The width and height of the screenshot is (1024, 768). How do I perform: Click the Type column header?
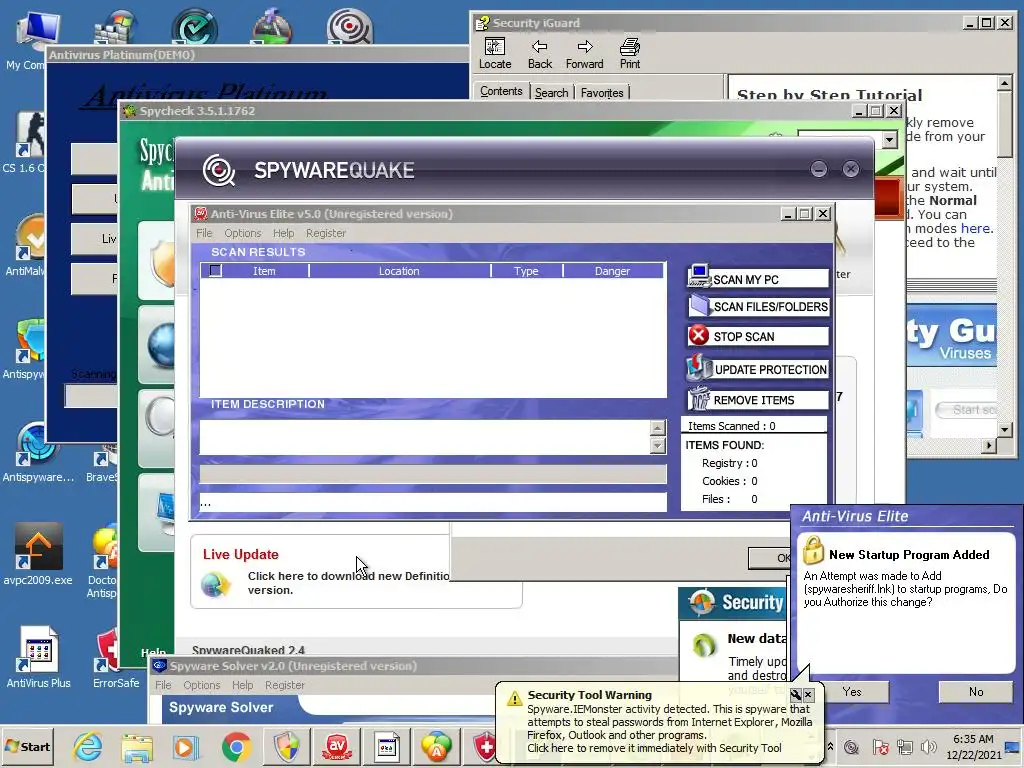[x=526, y=270]
